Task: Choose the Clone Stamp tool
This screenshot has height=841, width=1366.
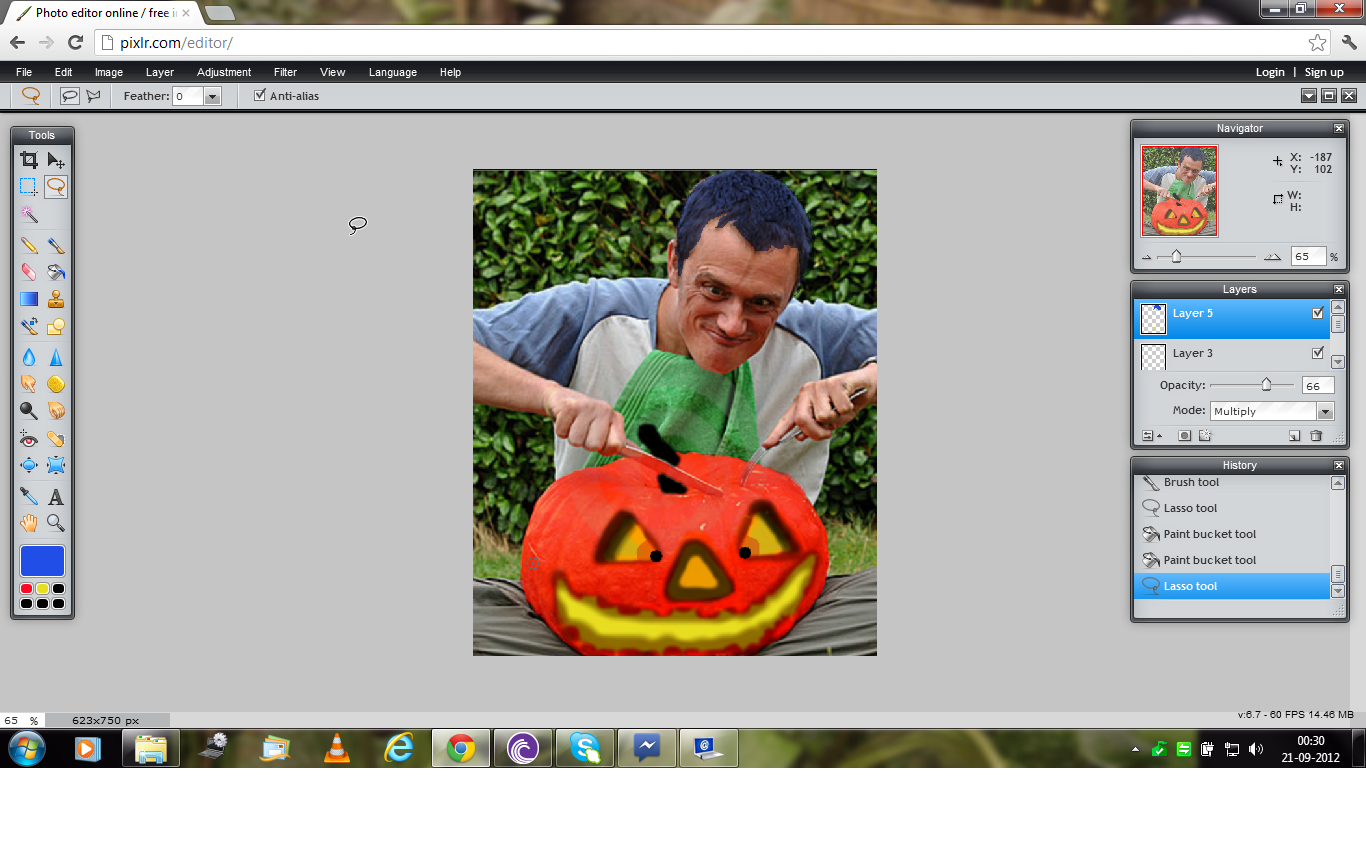Action: click(56, 299)
